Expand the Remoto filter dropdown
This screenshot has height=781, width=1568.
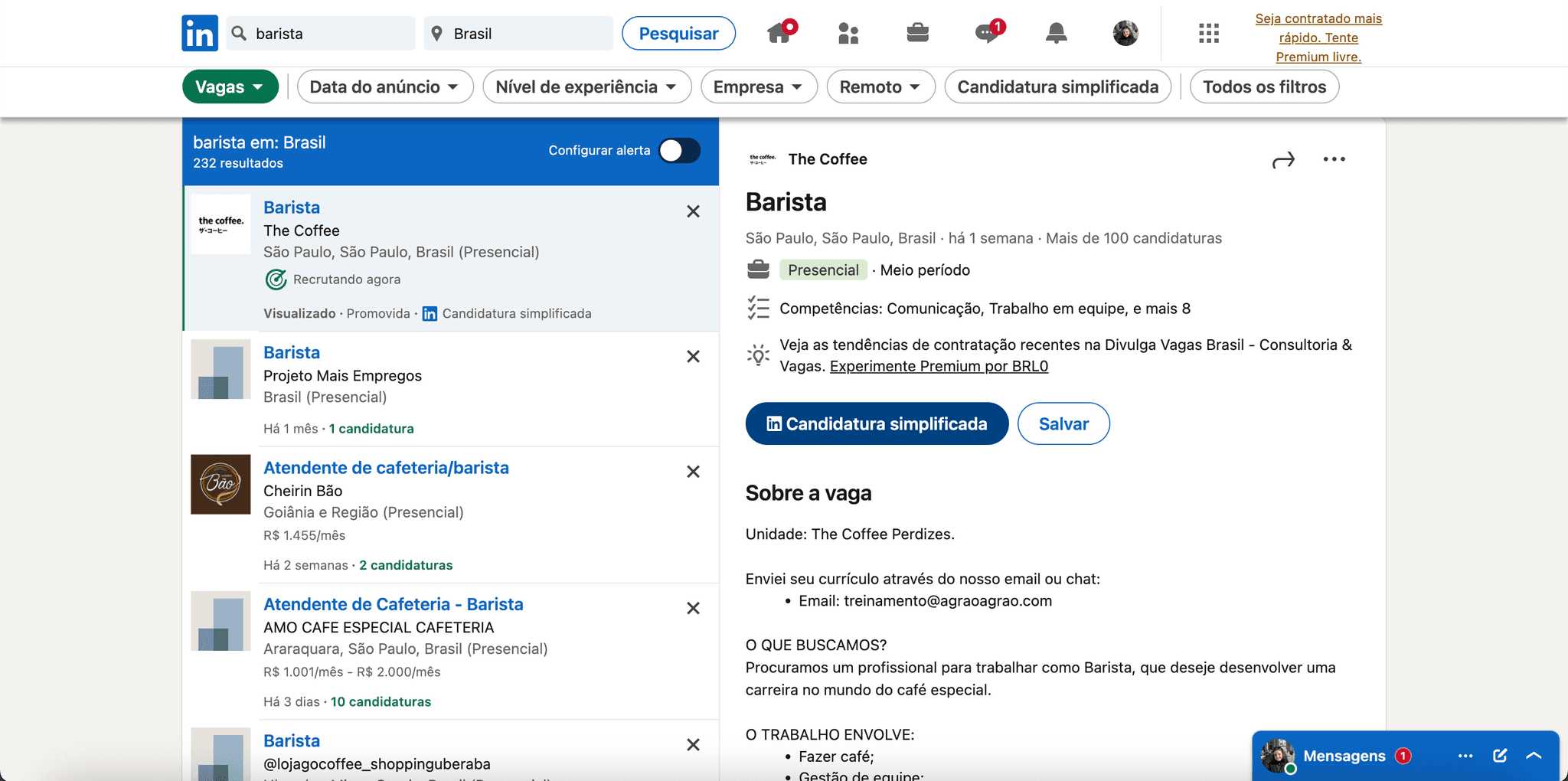coord(880,87)
